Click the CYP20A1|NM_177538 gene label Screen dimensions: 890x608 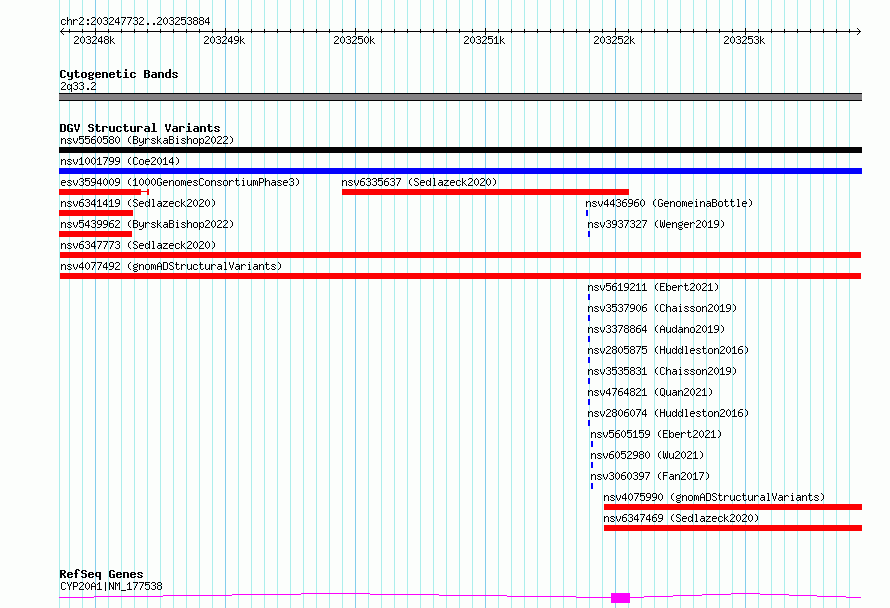(111, 586)
